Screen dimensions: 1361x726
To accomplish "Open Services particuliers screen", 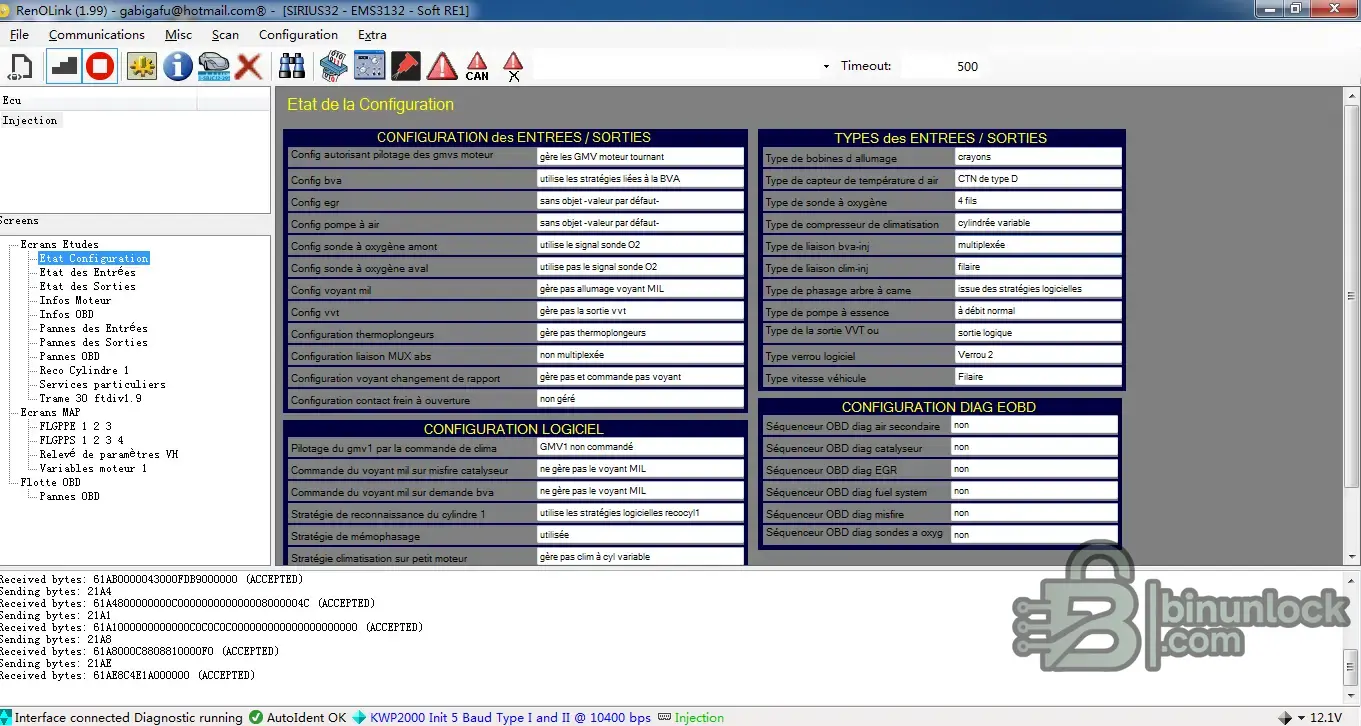I will pyautogui.click(x=102, y=384).
